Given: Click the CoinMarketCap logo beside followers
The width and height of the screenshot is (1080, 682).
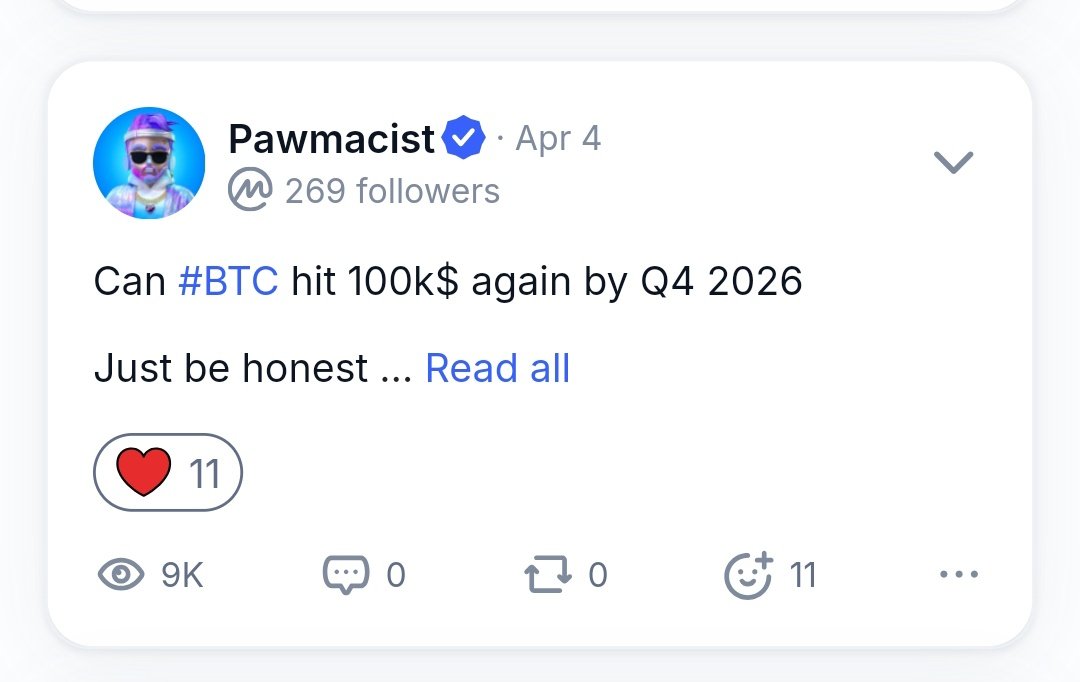Looking at the screenshot, I should coord(249,190).
